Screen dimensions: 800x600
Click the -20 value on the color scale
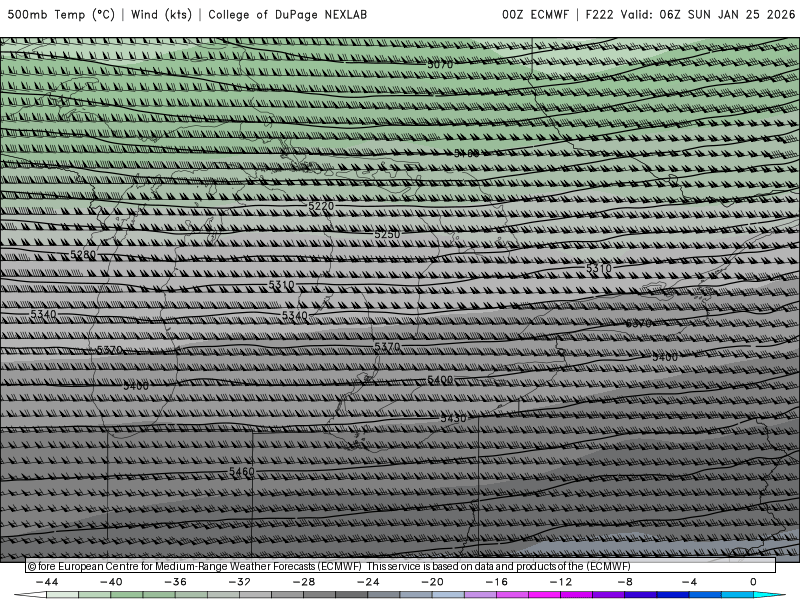point(432,582)
